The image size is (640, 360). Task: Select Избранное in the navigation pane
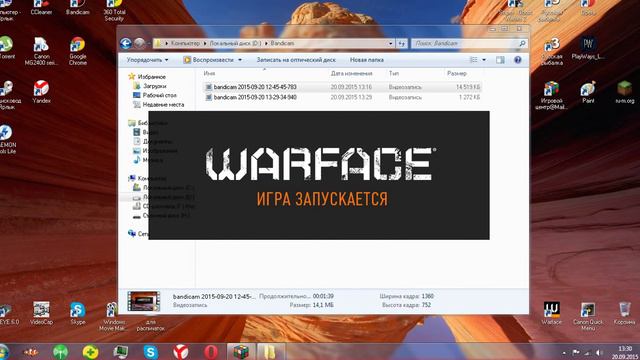pos(151,77)
